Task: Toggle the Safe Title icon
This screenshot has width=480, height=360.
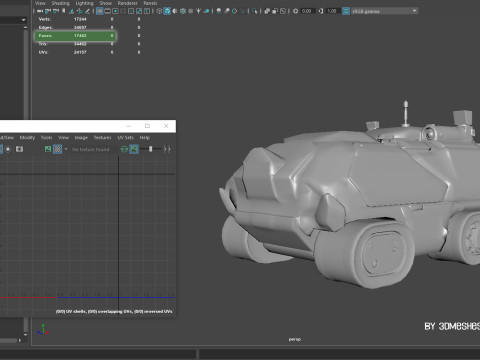Action: 147,11
